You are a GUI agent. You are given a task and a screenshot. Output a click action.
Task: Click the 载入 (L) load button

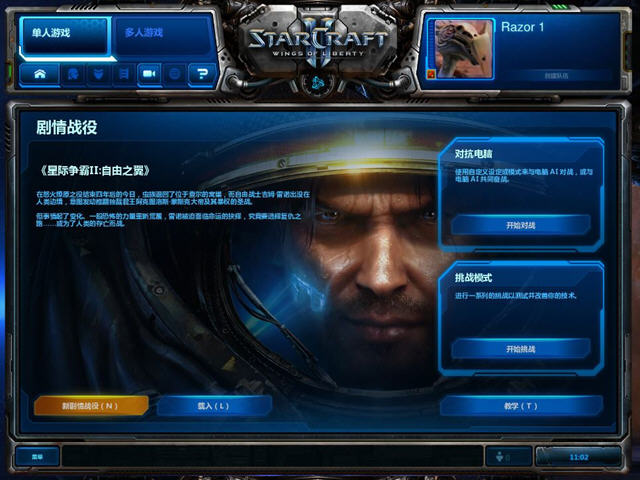pyautogui.click(x=213, y=406)
